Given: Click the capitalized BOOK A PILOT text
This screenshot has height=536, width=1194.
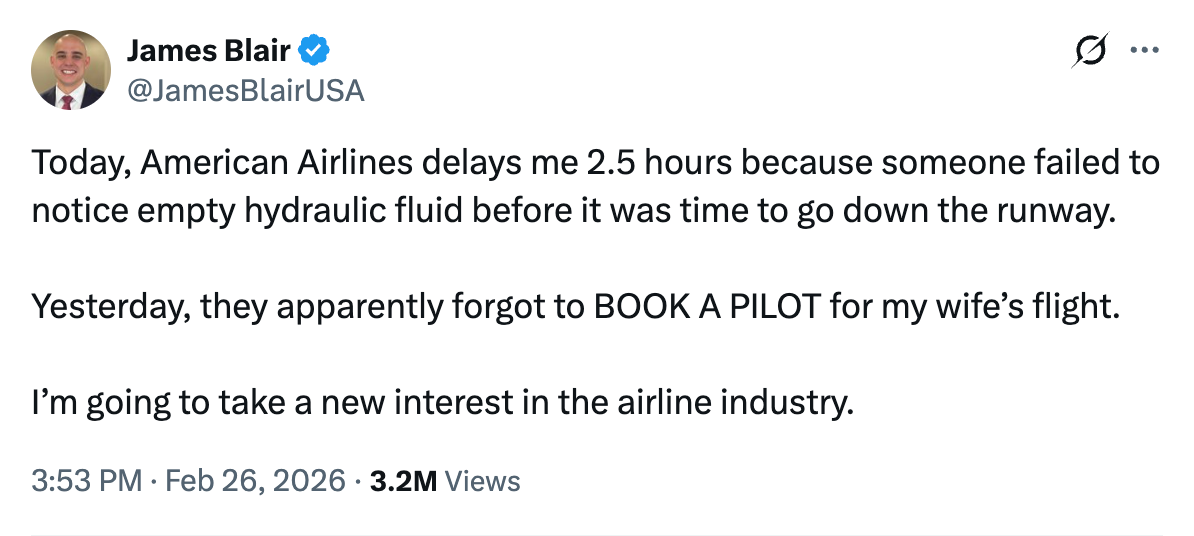Looking at the screenshot, I should 709,306.
